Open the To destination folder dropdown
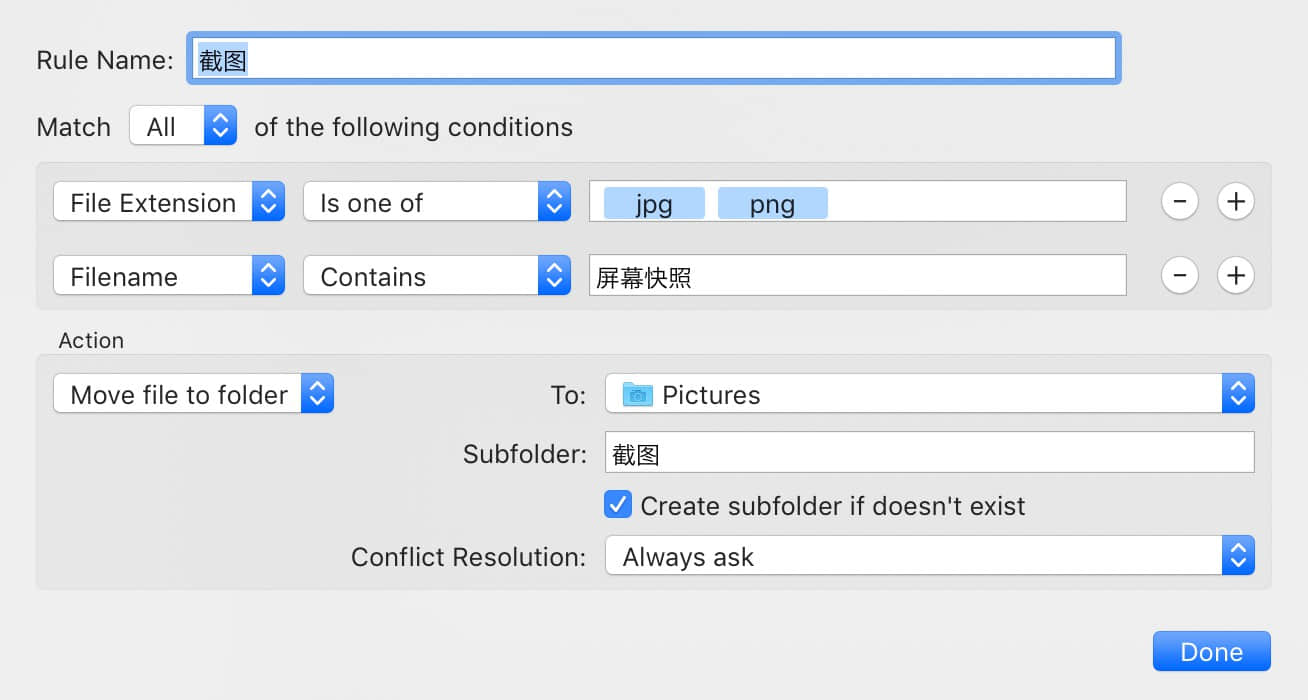 (930, 394)
